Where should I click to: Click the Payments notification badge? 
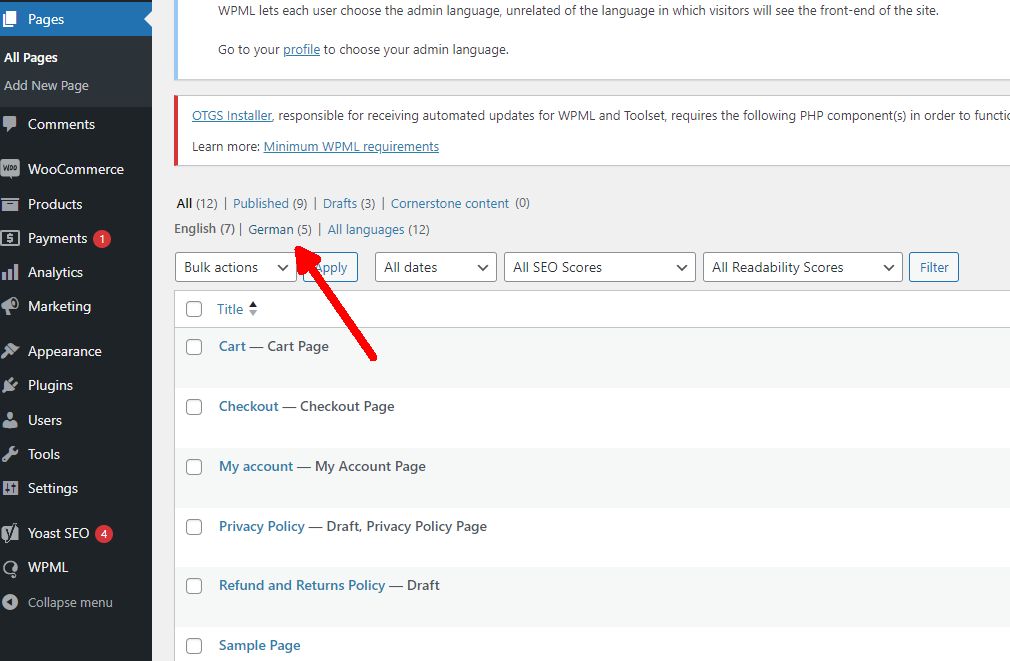(x=102, y=238)
